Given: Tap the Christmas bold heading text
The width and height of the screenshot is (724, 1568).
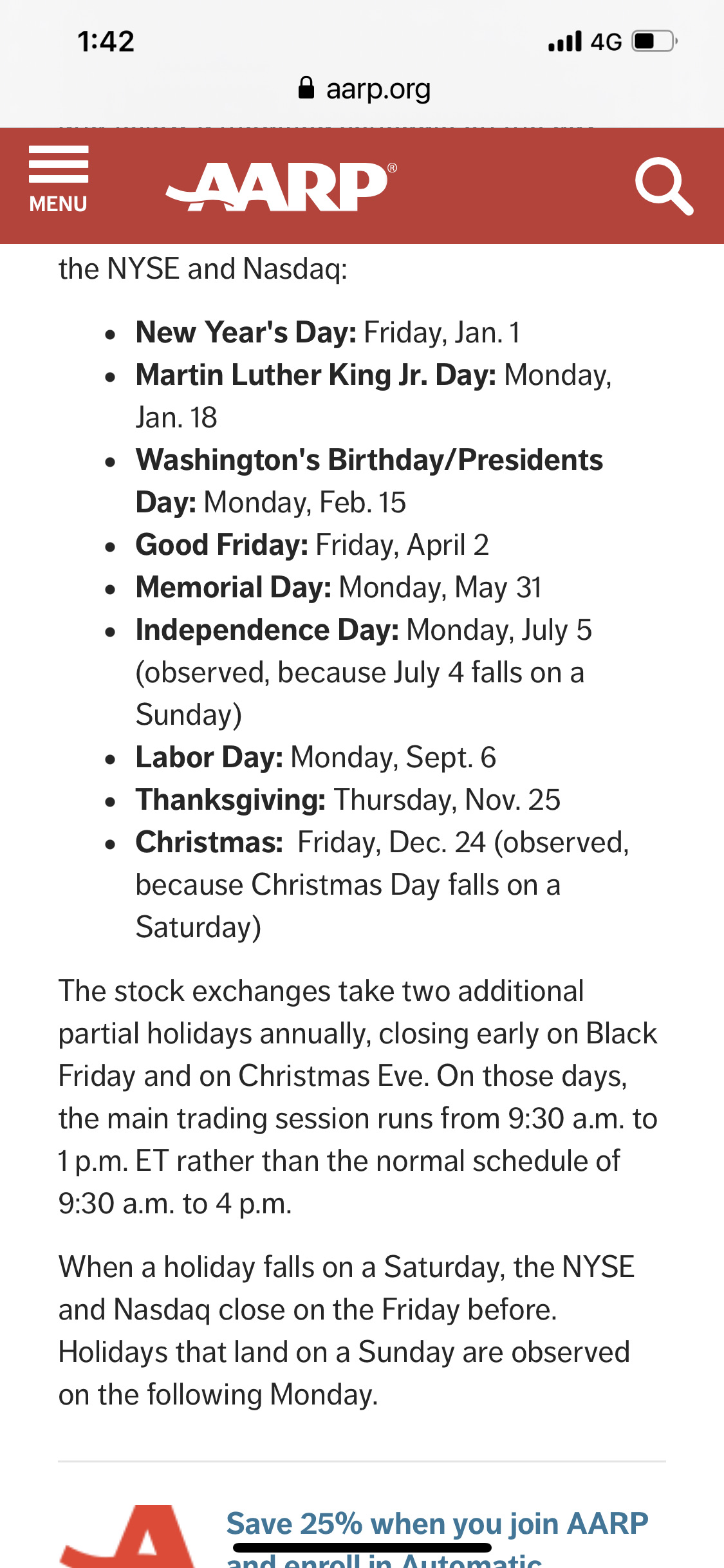Looking at the screenshot, I should 209,843.
